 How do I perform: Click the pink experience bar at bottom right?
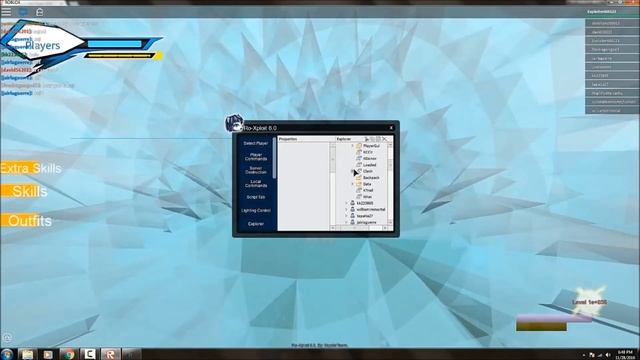pos(554,318)
